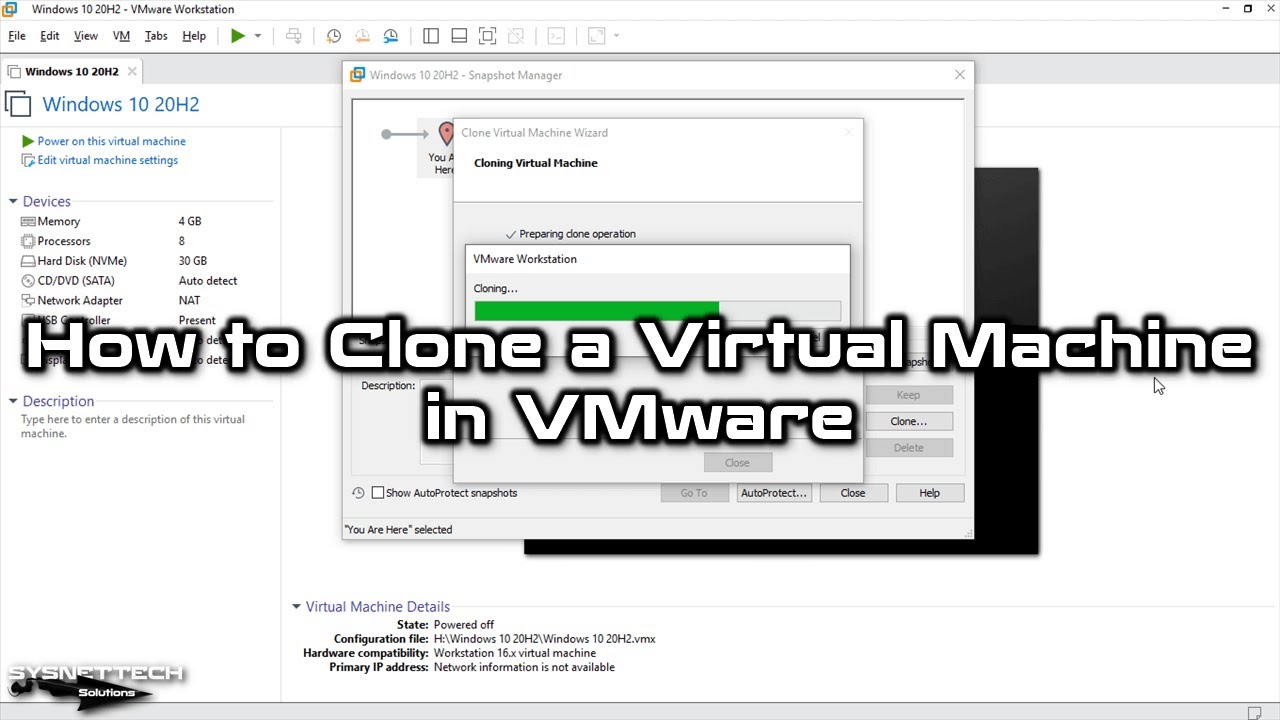Close the Windows 10 20H2 tab
This screenshot has height=720, width=1280.
(x=132, y=72)
